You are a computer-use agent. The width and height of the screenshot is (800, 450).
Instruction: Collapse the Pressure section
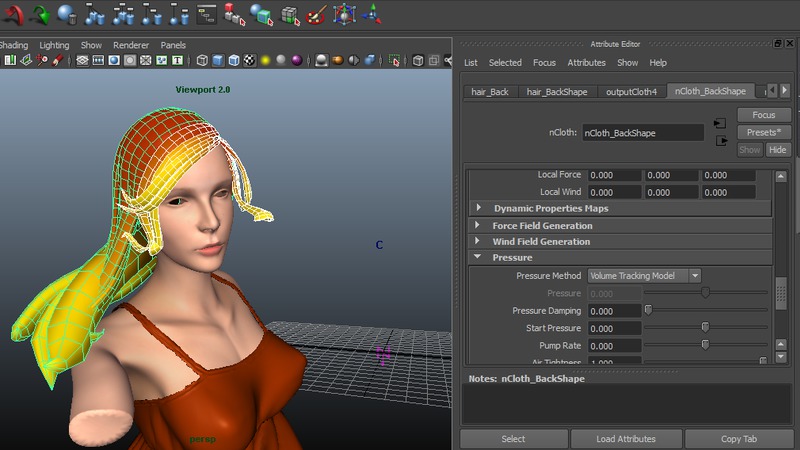(x=478, y=258)
